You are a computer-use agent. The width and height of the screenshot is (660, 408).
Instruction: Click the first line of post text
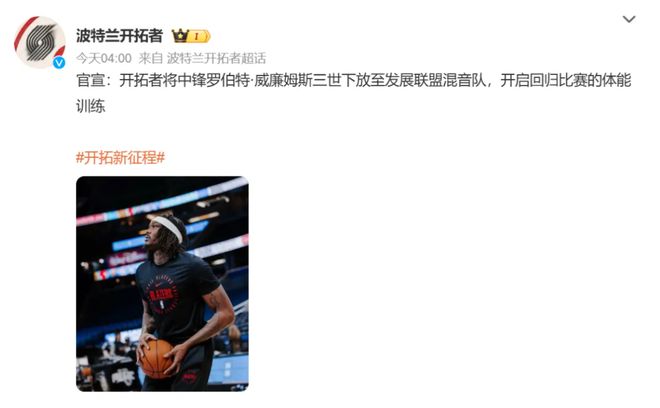point(354,80)
